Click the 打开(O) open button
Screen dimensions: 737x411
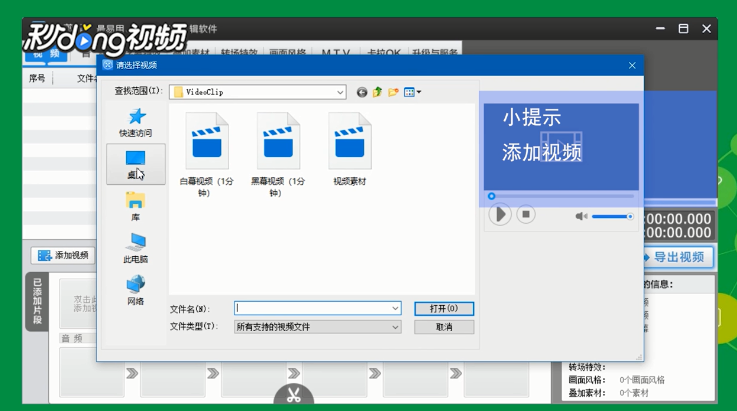(x=444, y=308)
